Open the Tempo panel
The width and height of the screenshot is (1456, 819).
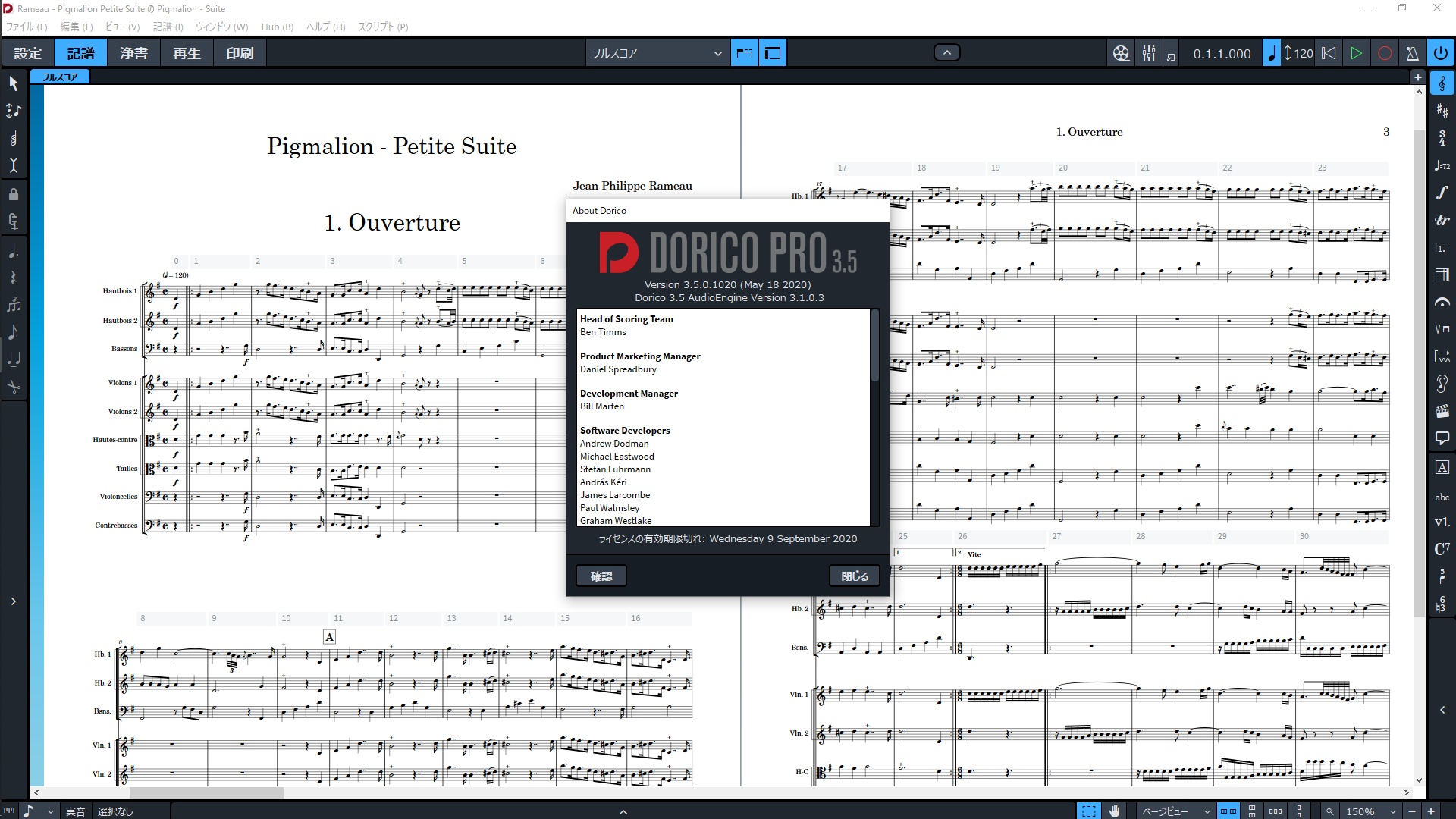point(1442,165)
